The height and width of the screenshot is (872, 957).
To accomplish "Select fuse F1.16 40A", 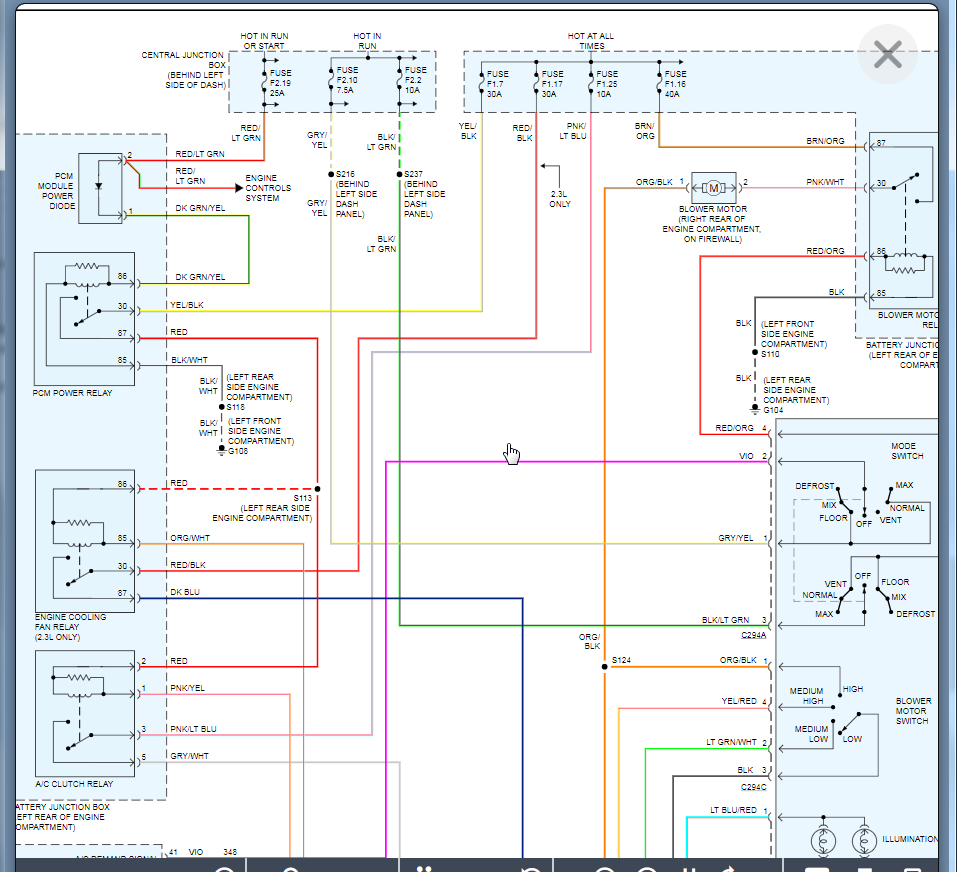I will 660,81.
